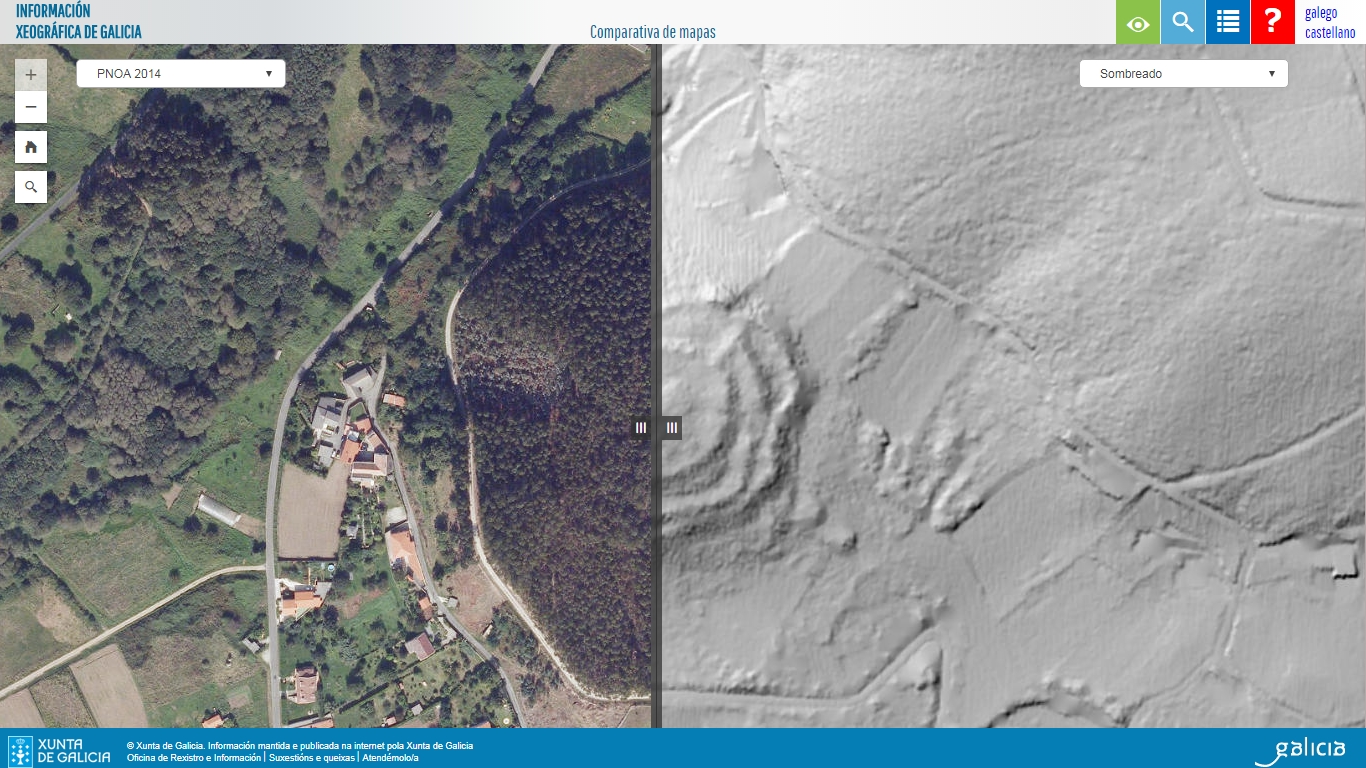Open the Sombreado layer dropdown
This screenshot has width=1366, height=768.
(x=1184, y=74)
